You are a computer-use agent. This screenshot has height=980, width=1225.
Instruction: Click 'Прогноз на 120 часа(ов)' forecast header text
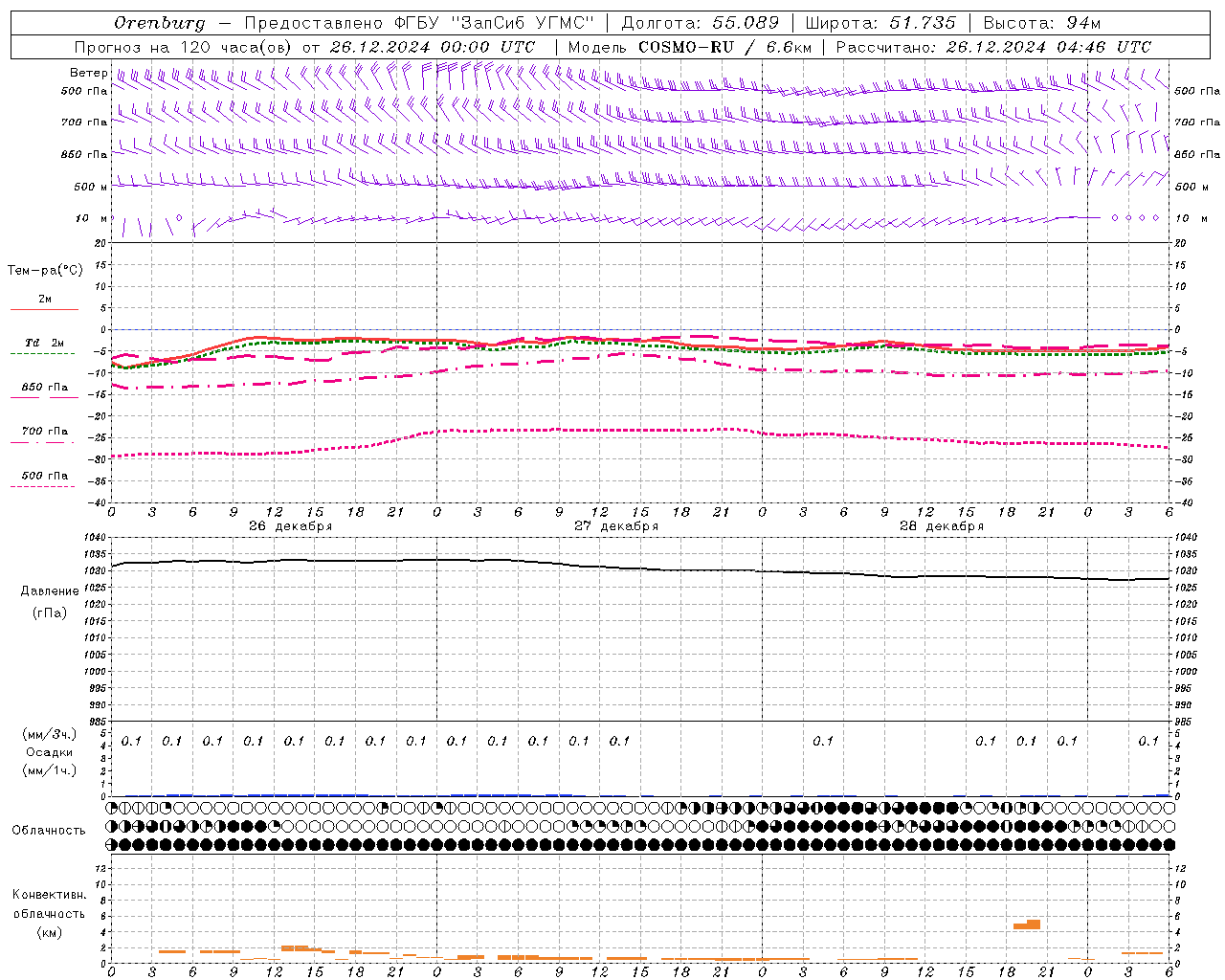point(184,47)
